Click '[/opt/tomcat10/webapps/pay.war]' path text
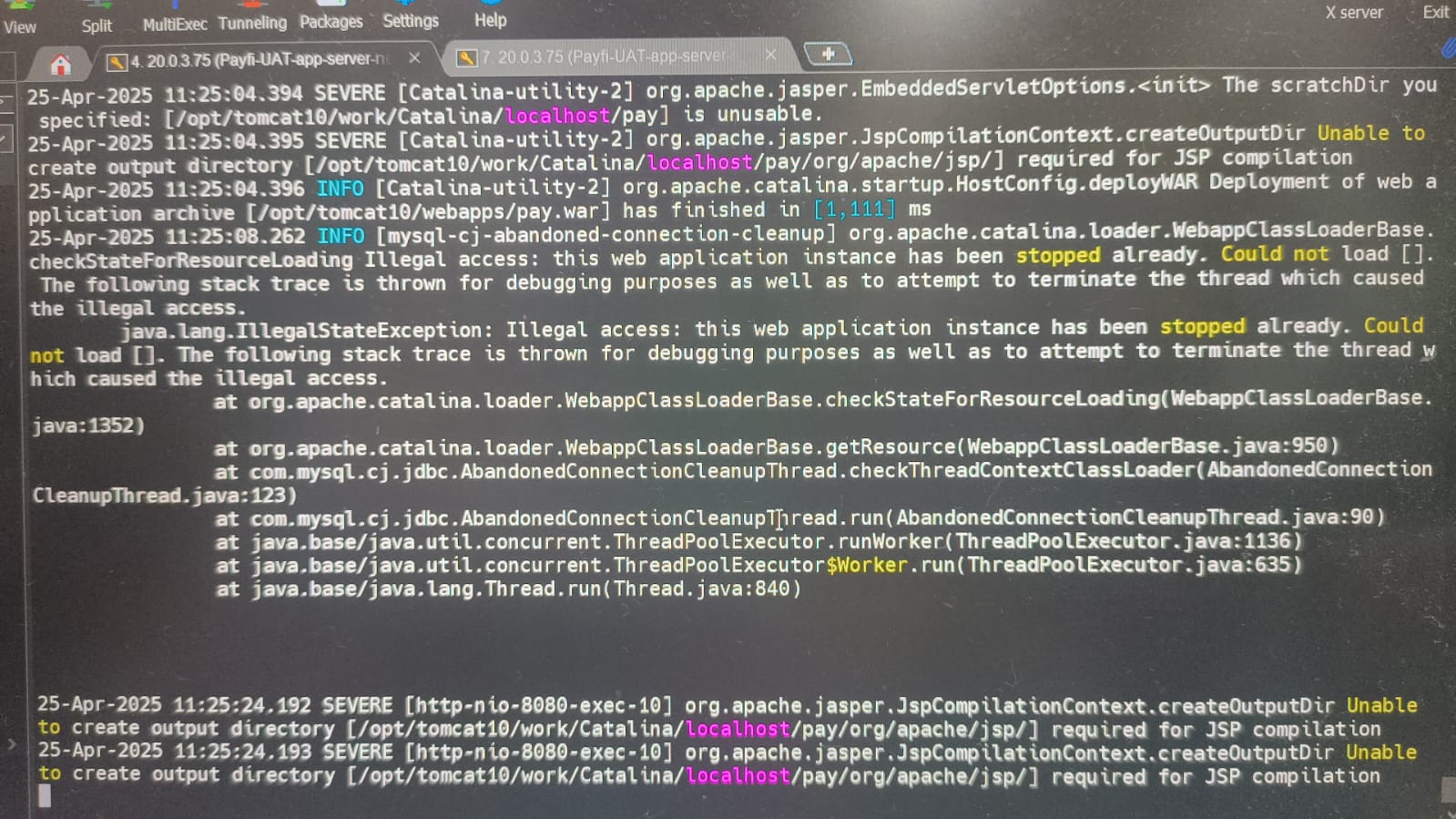Viewport: 1456px width, 819px height. coord(428,212)
